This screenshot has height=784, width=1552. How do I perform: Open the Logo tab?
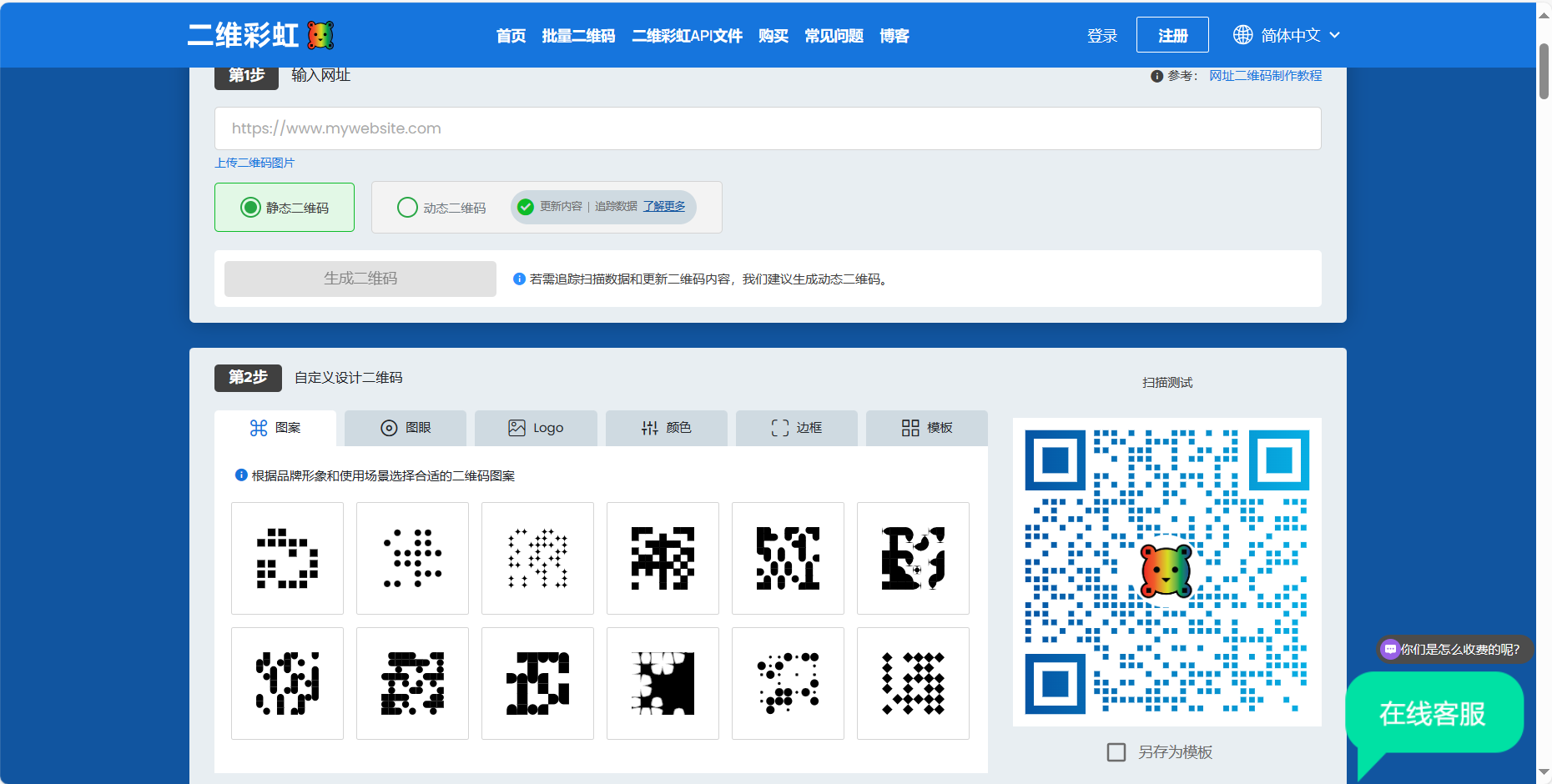(536, 428)
